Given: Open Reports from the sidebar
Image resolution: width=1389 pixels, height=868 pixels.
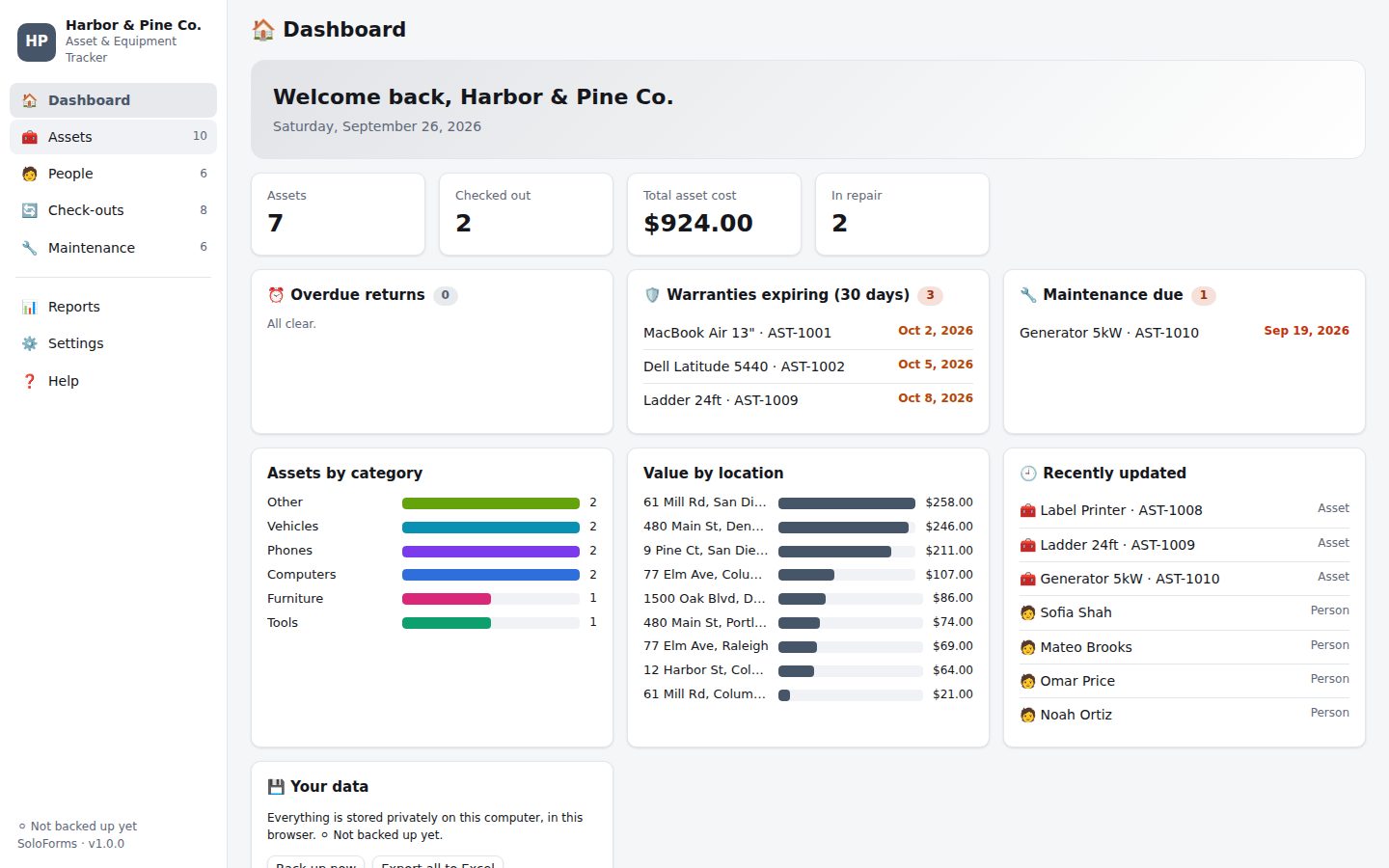Looking at the screenshot, I should coord(113,307).
